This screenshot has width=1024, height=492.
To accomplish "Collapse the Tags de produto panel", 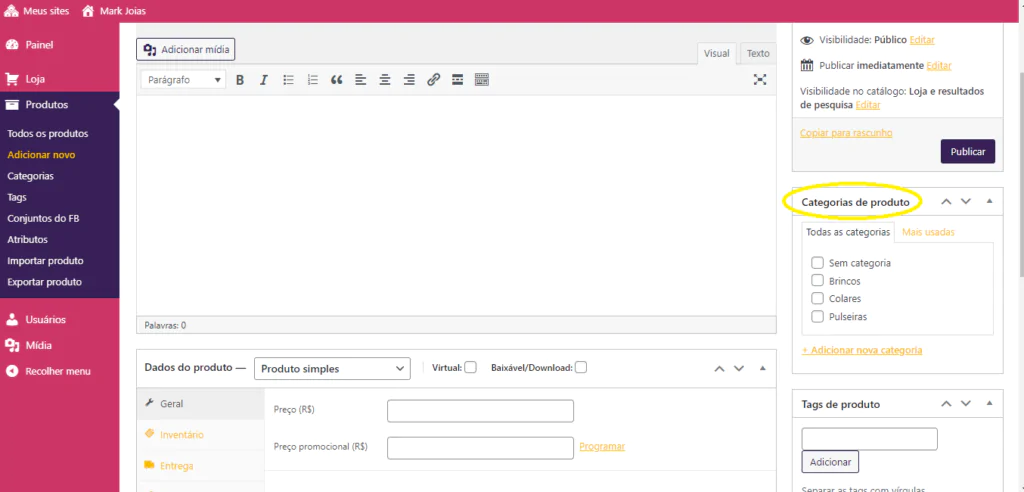I will click(989, 404).
